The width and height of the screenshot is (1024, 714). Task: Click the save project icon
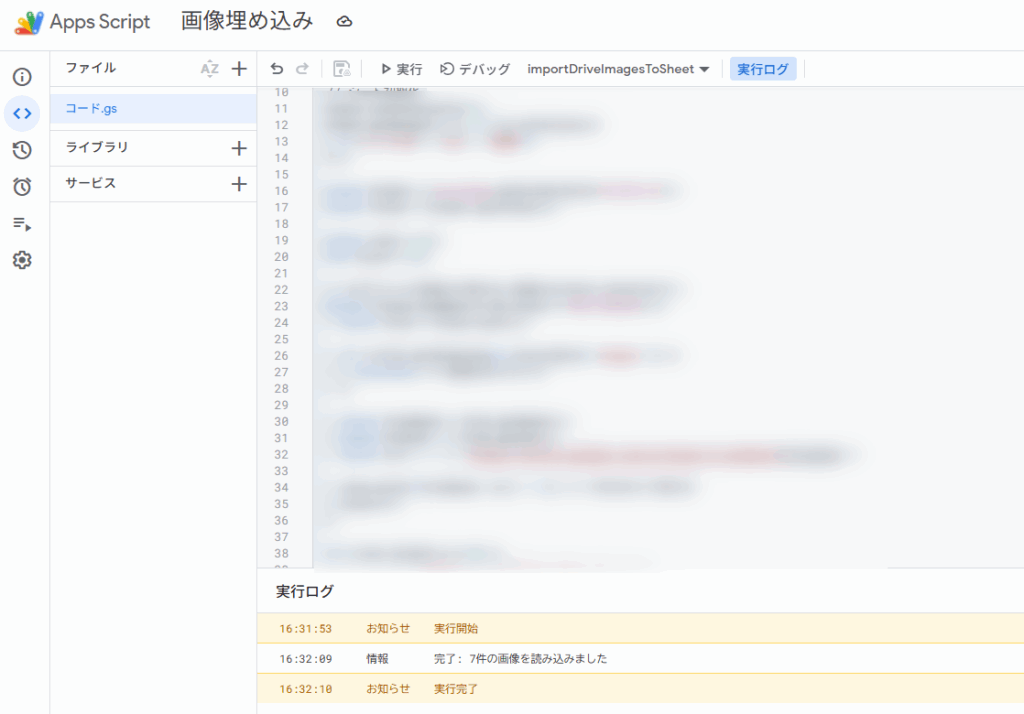341,69
